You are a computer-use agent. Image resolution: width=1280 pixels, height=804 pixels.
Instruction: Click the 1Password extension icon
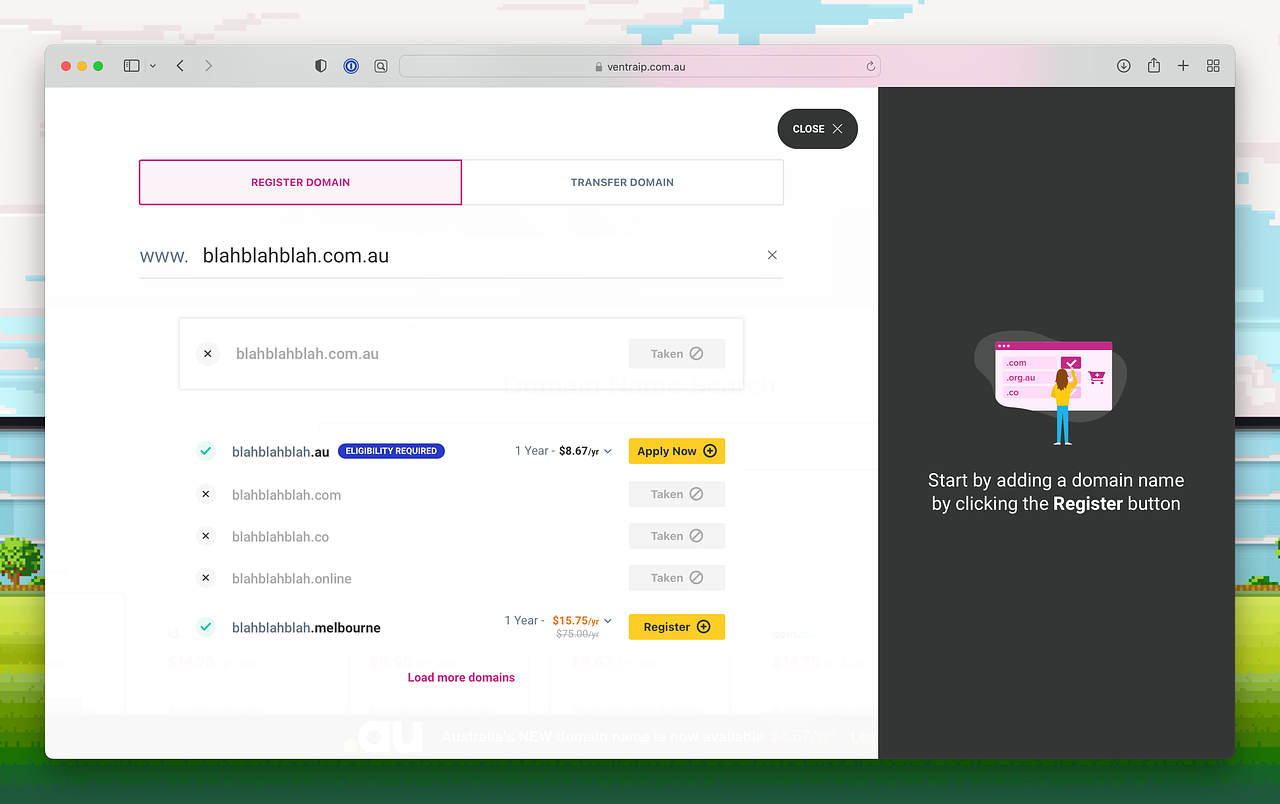[351, 66]
